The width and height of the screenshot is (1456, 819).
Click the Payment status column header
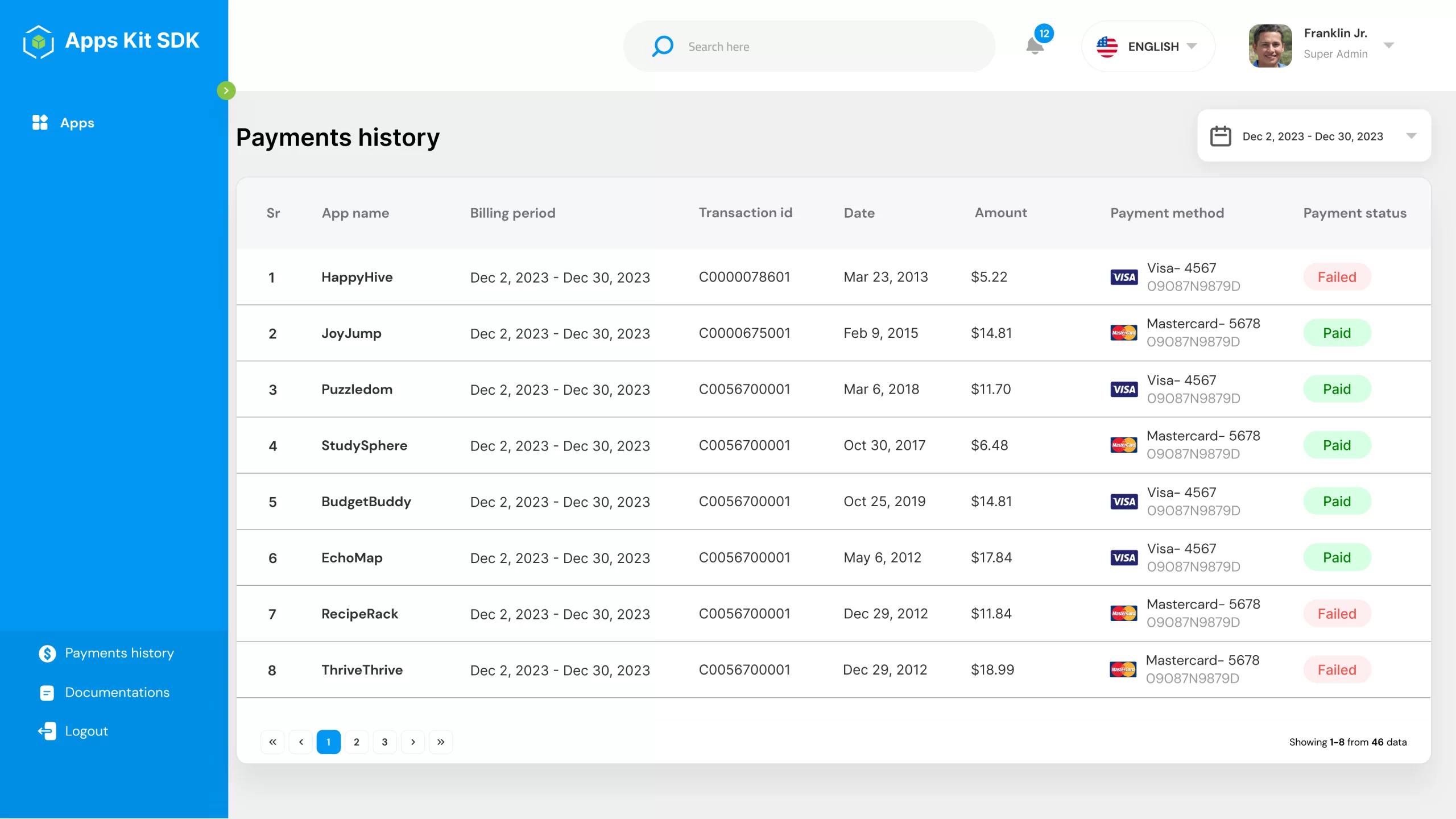(1355, 213)
